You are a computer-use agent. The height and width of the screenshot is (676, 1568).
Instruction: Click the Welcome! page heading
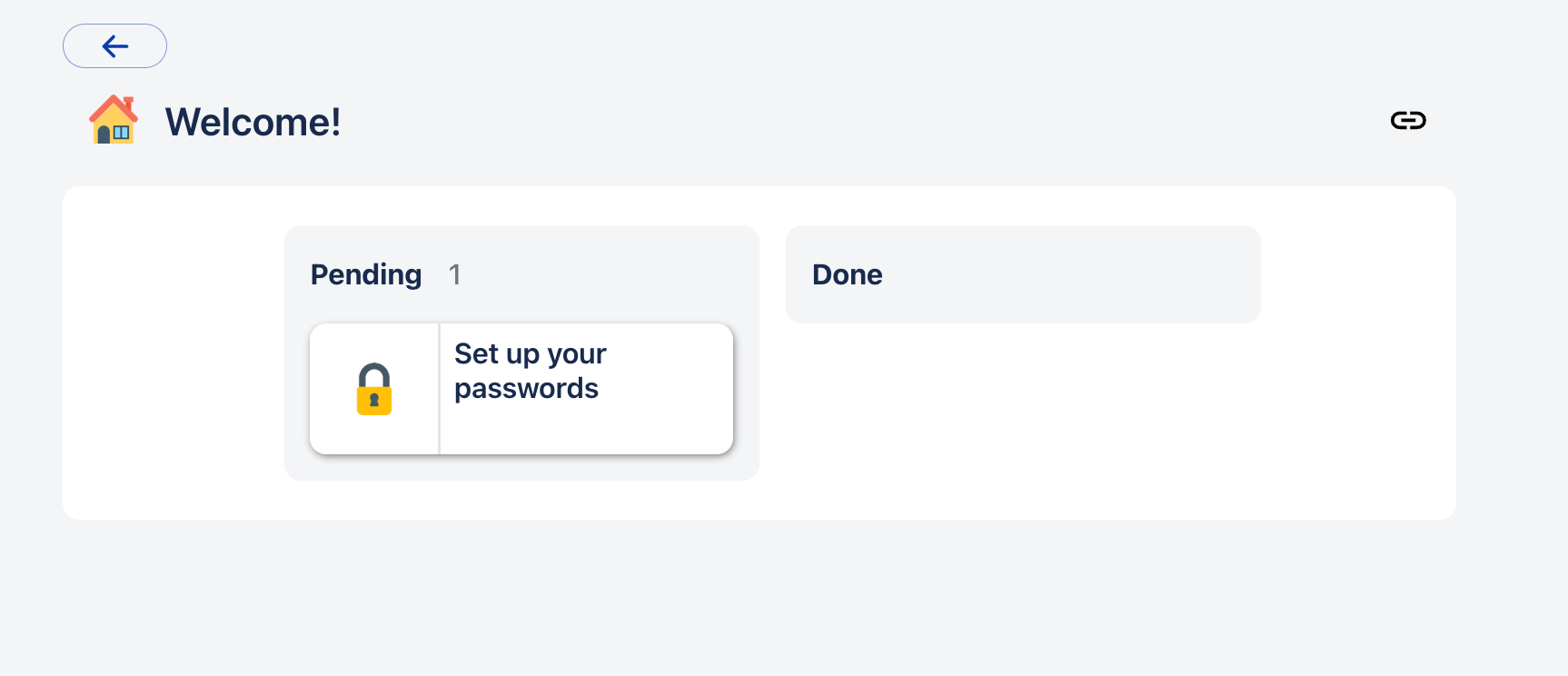[x=253, y=122]
